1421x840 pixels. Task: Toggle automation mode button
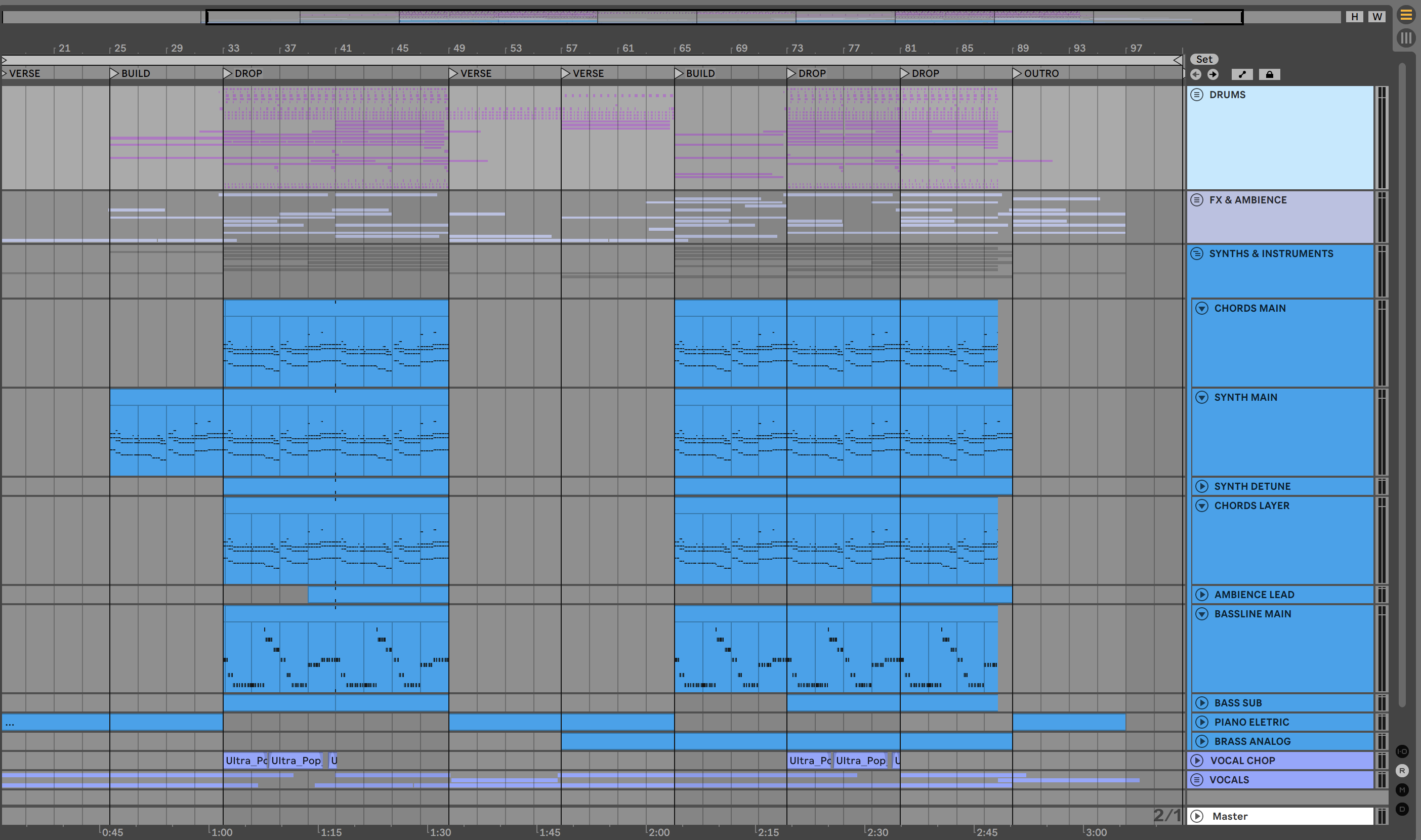click(1242, 74)
